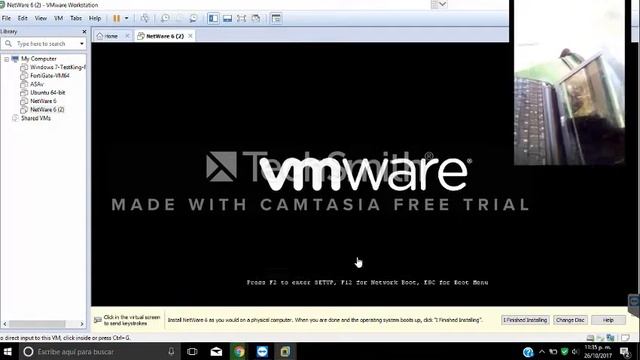Open the Tabs menu

click(76, 18)
